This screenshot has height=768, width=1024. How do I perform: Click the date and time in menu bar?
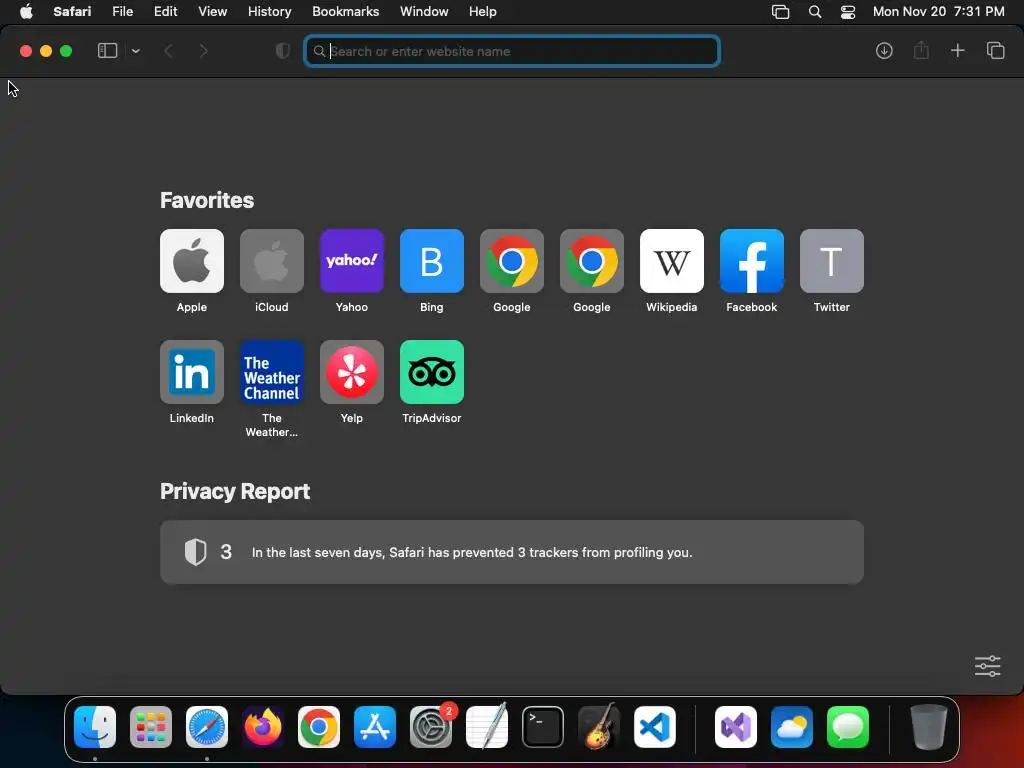[938, 12]
